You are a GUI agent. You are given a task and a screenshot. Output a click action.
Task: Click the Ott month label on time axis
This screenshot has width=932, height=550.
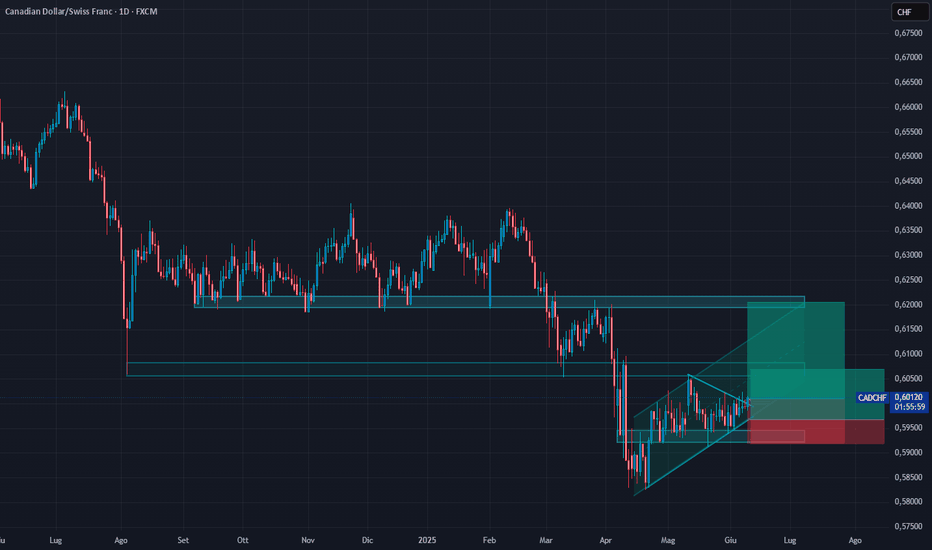pyautogui.click(x=243, y=540)
